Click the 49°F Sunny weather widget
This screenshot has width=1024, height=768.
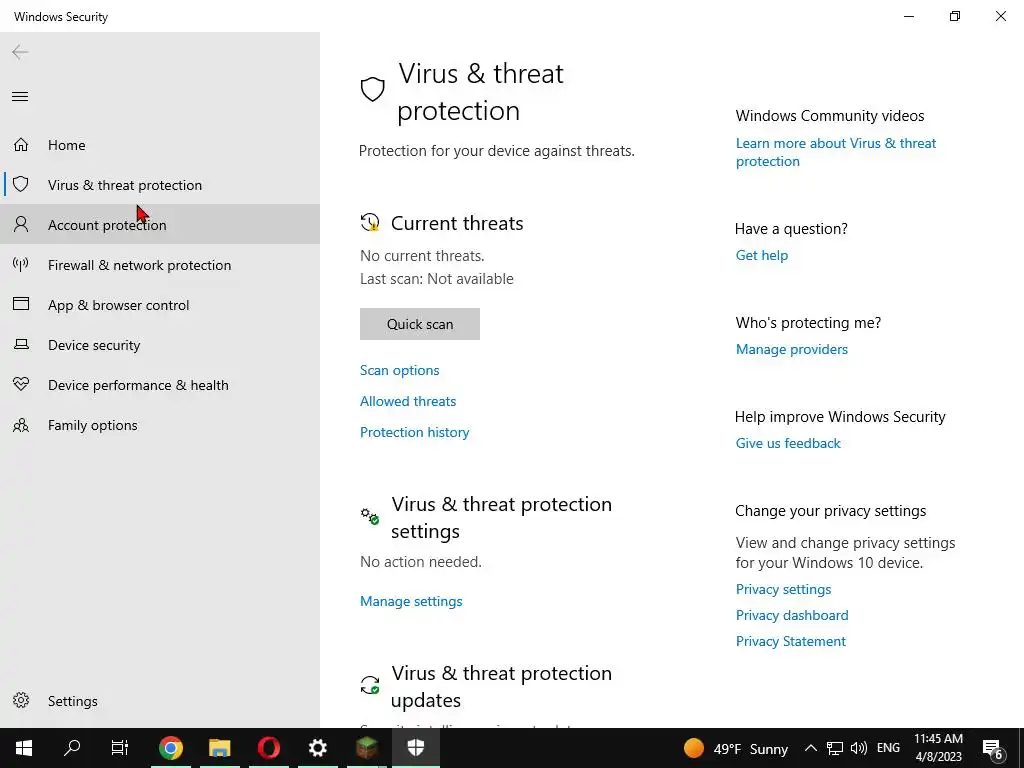pyautogui.click(x=736, y=748)
